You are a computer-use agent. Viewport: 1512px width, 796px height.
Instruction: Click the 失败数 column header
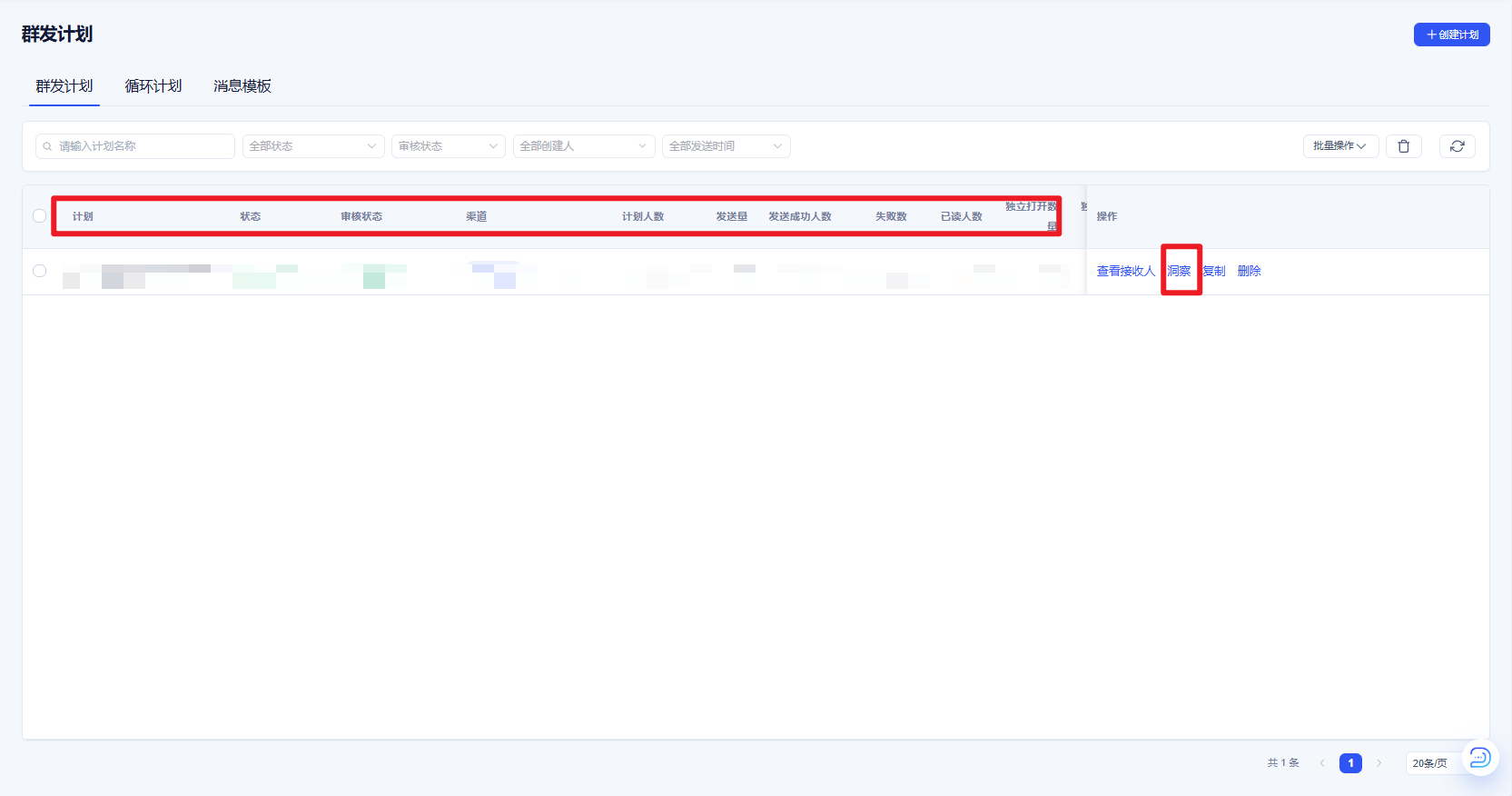(x=891, y=216)
